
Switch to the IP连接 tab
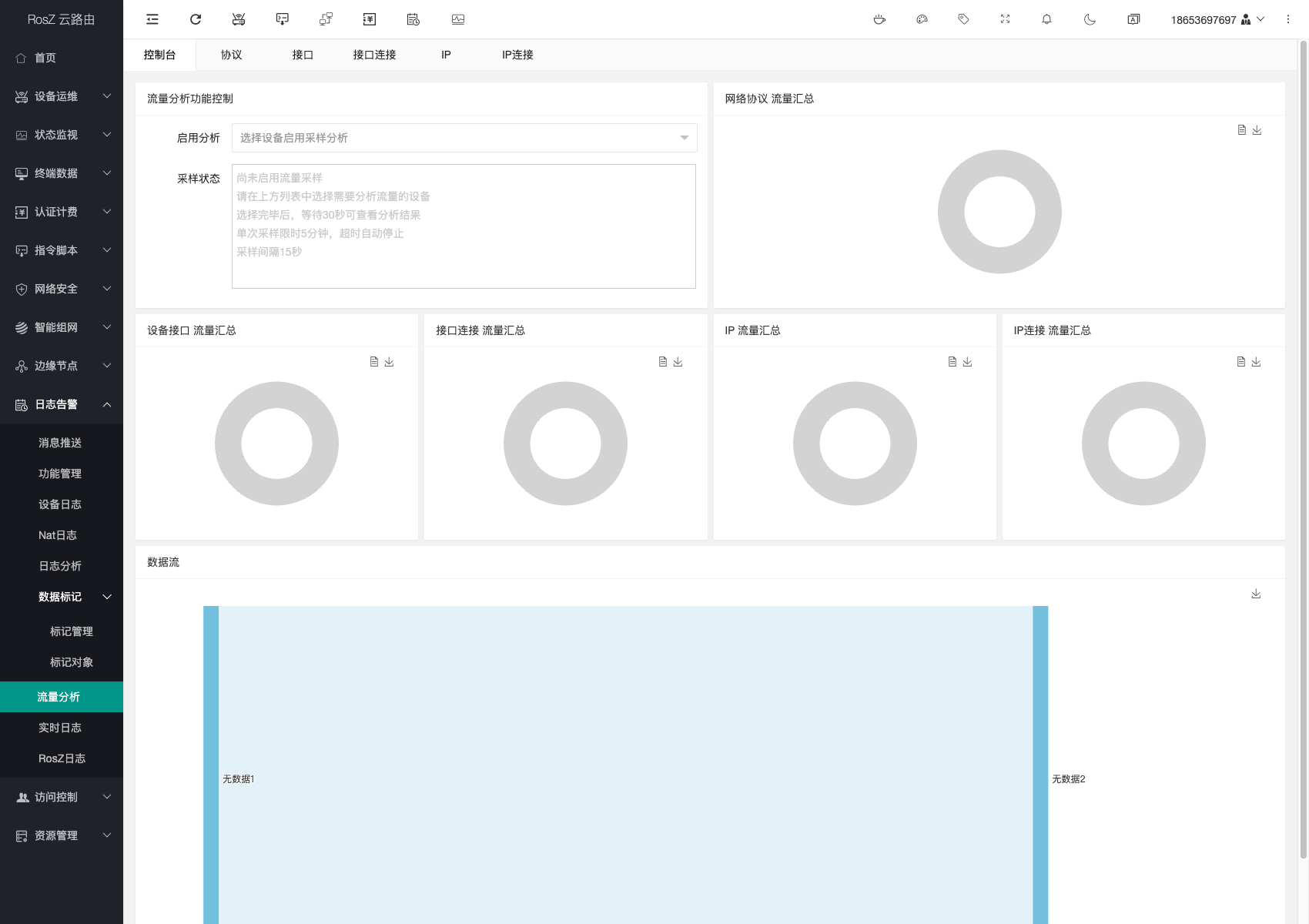tap(517, 55)
